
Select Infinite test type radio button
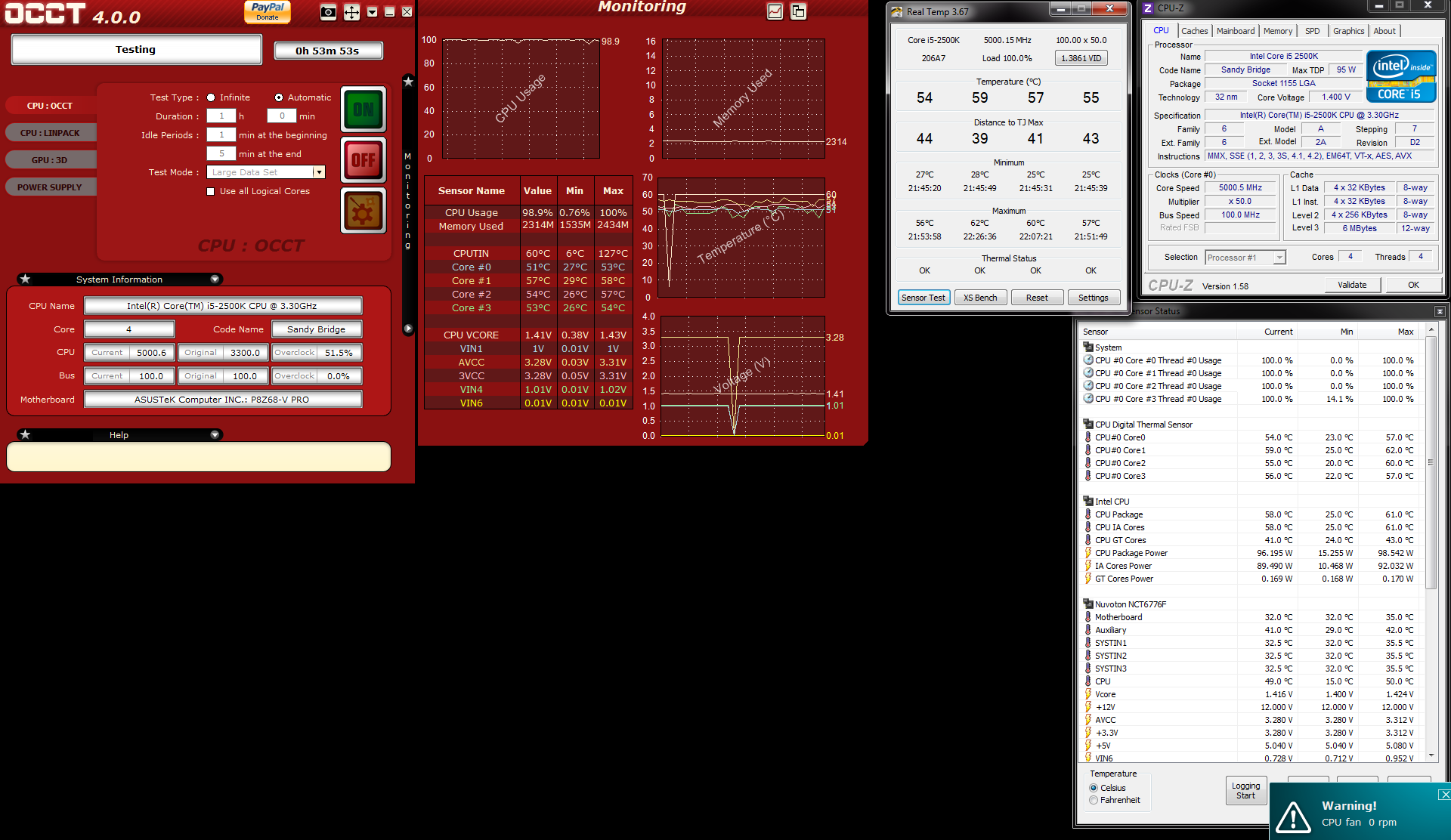211,97
